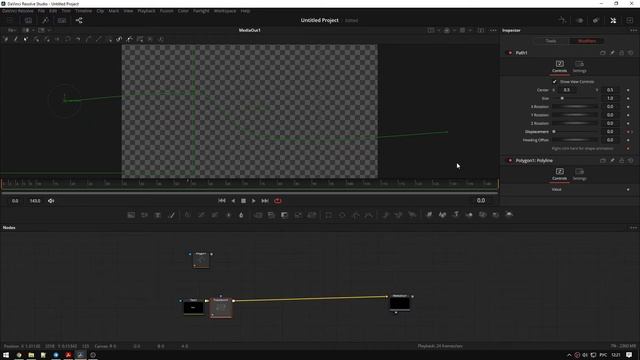Switch to the Tools tab in Inspector

[x=551, y=41]
